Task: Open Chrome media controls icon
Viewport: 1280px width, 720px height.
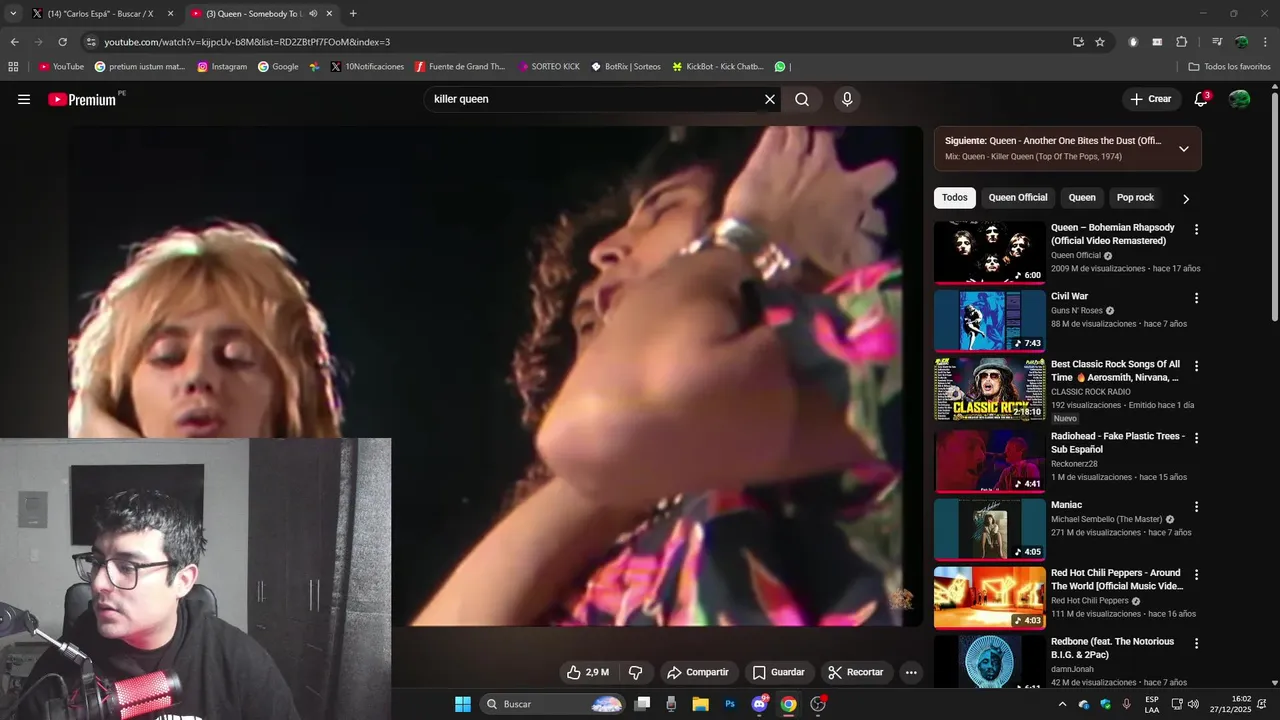Action: click(x=1216, y=42)
